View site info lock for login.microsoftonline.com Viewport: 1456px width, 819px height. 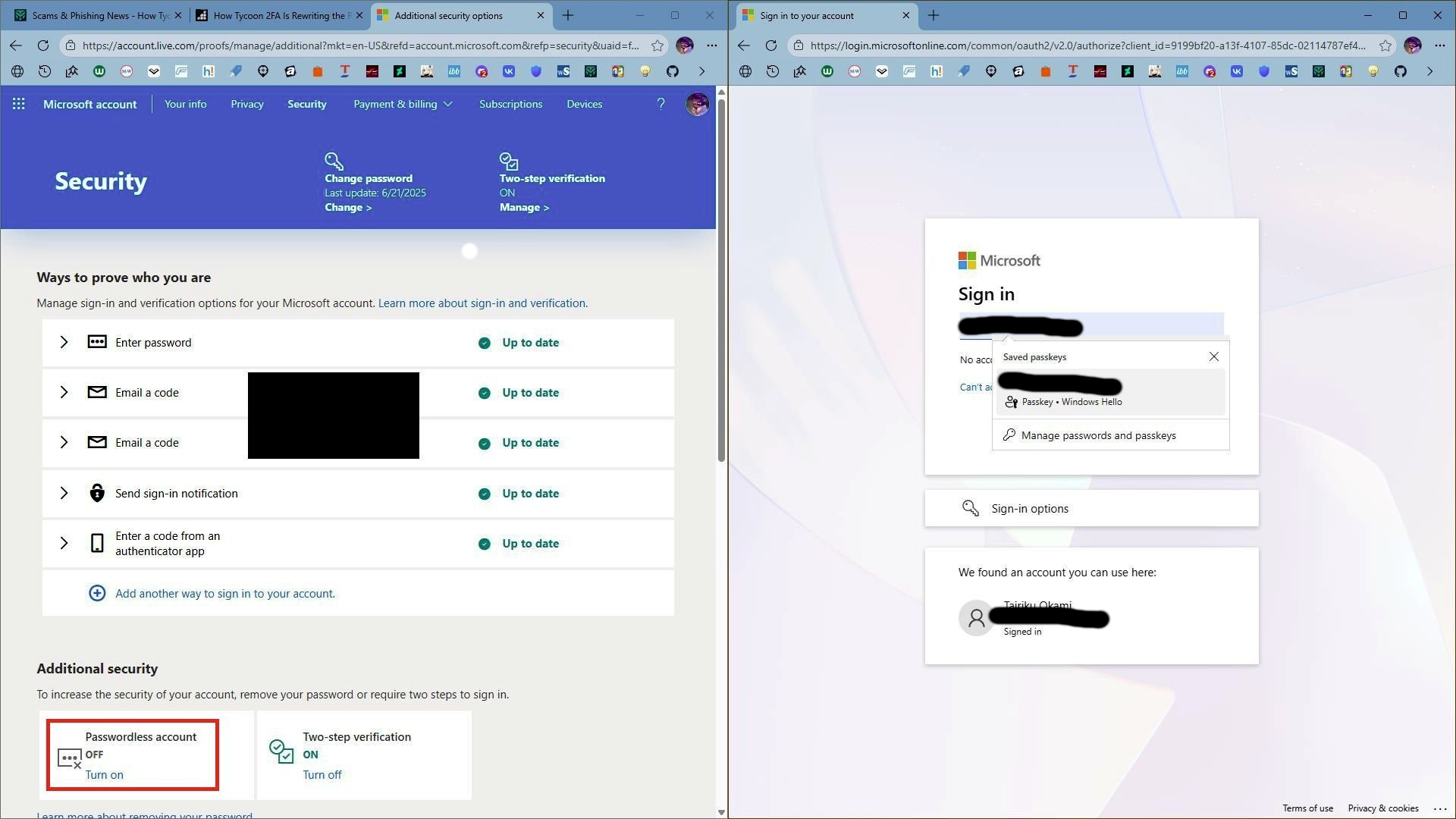[799, 45]
